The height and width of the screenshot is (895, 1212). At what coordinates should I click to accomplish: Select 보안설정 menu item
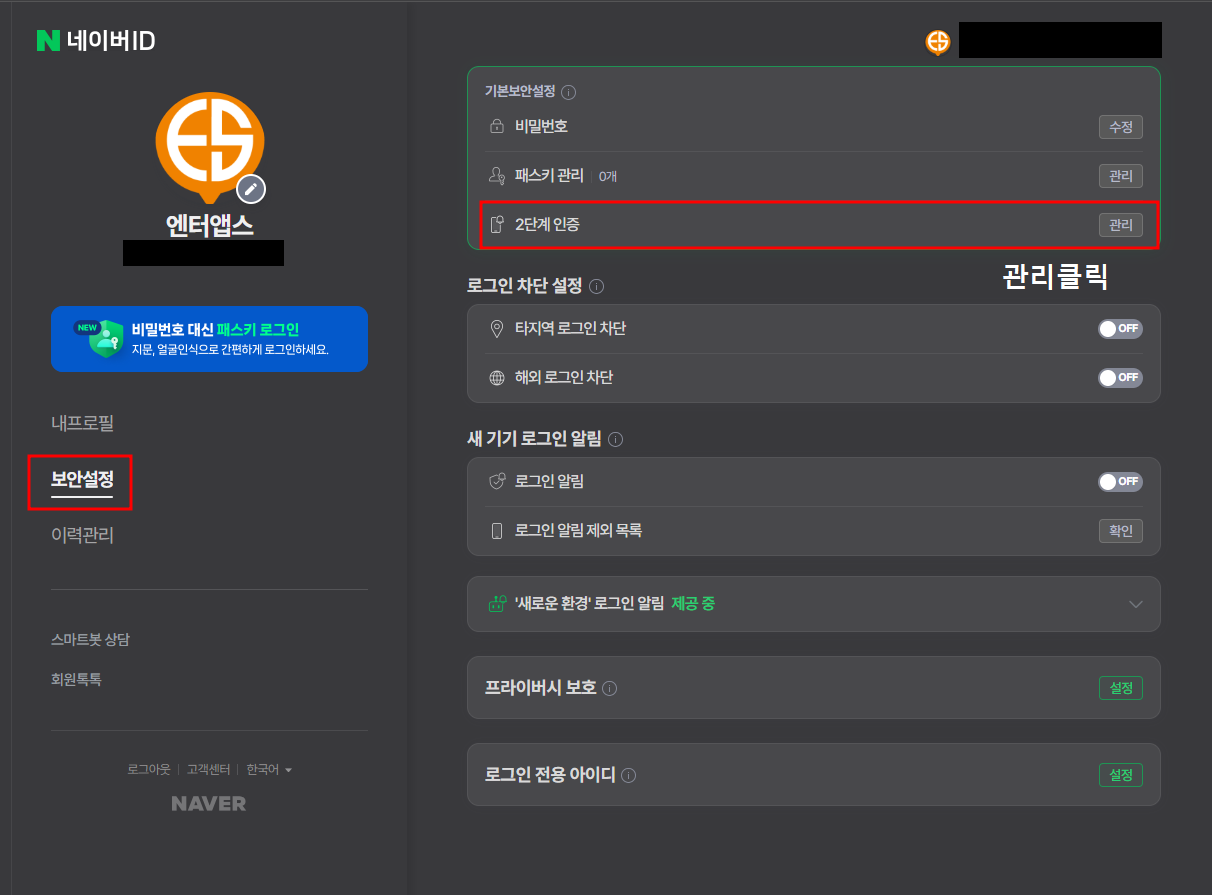[82, 479]
